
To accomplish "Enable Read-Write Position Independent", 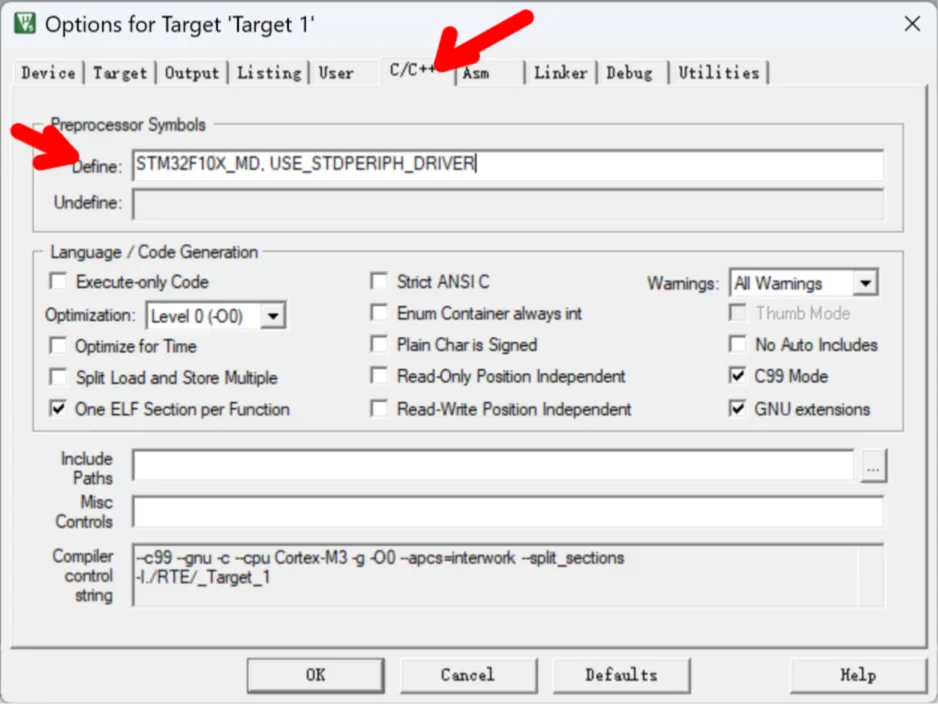I will (379, 409).
